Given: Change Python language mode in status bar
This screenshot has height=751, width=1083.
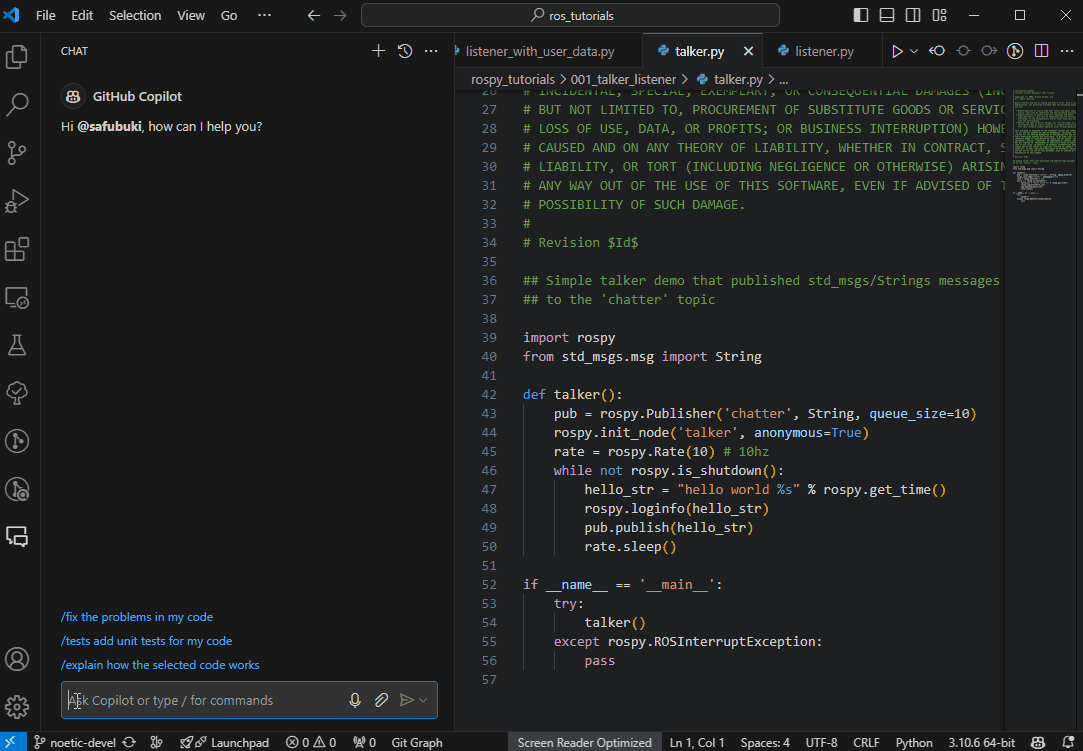Looking at the screenshot, I should coord(914,742).
